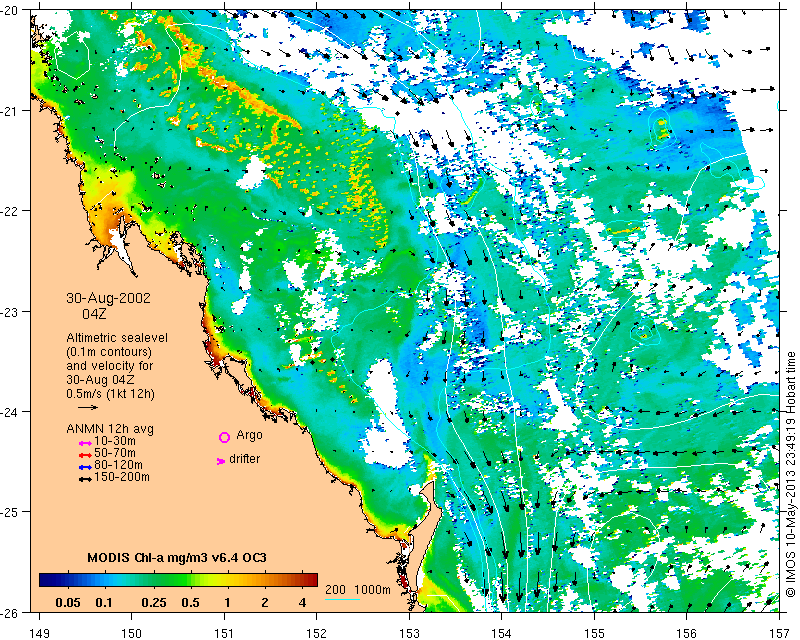
Task: Click the latitude axis label -20
Action: (x=10, y=11)
